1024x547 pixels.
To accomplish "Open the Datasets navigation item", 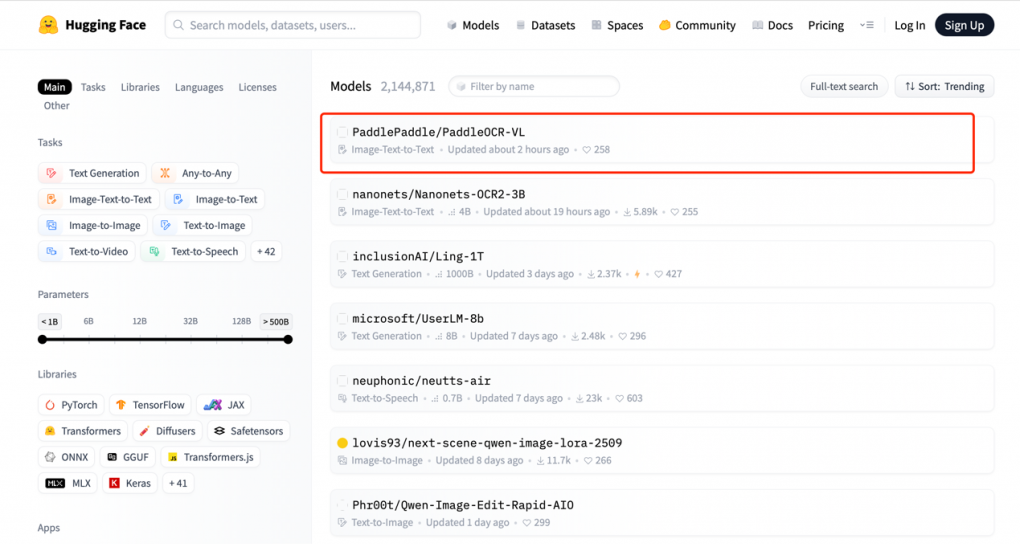I will [545, 25].
